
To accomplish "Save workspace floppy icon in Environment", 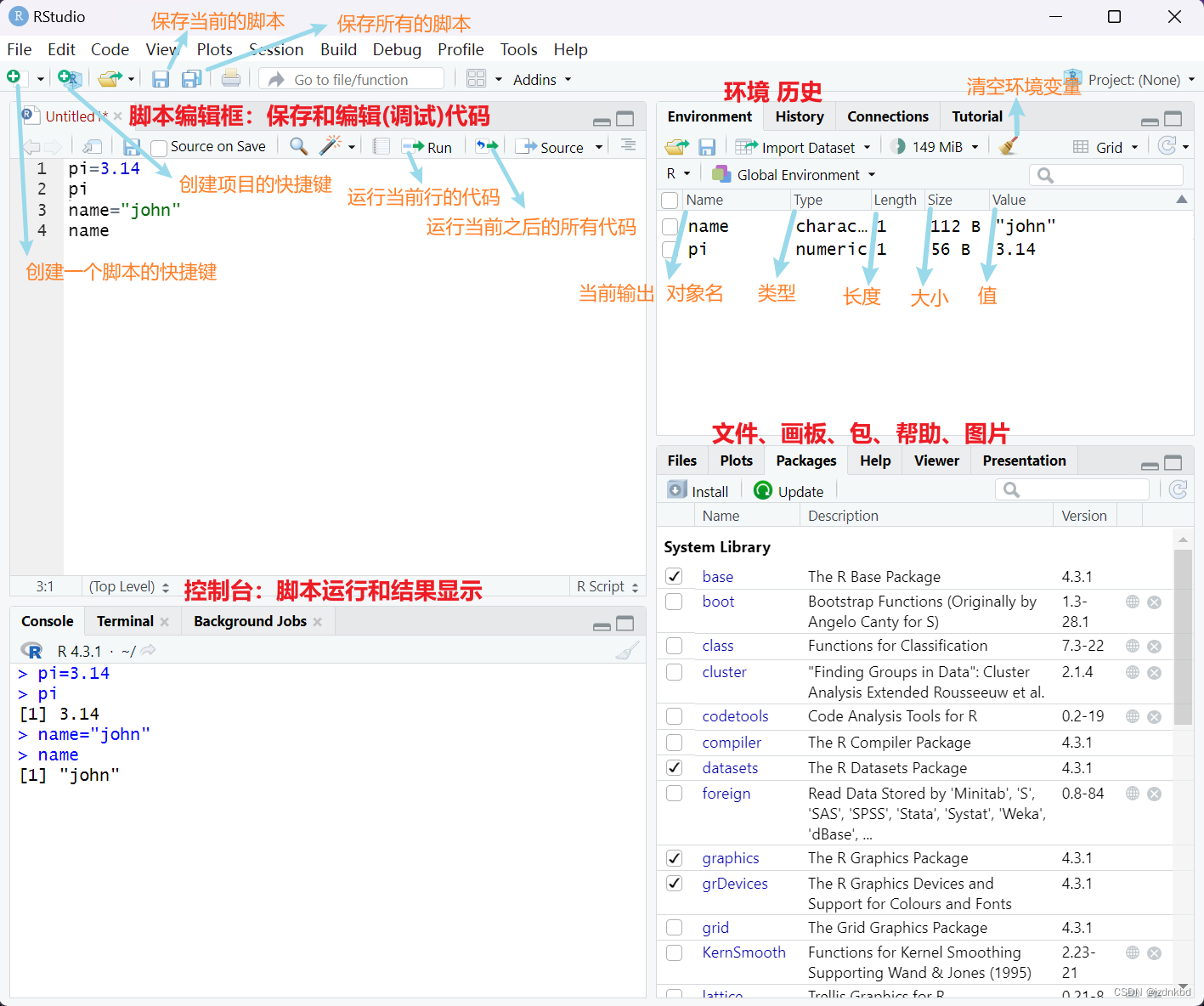I will tap(707, 147).
